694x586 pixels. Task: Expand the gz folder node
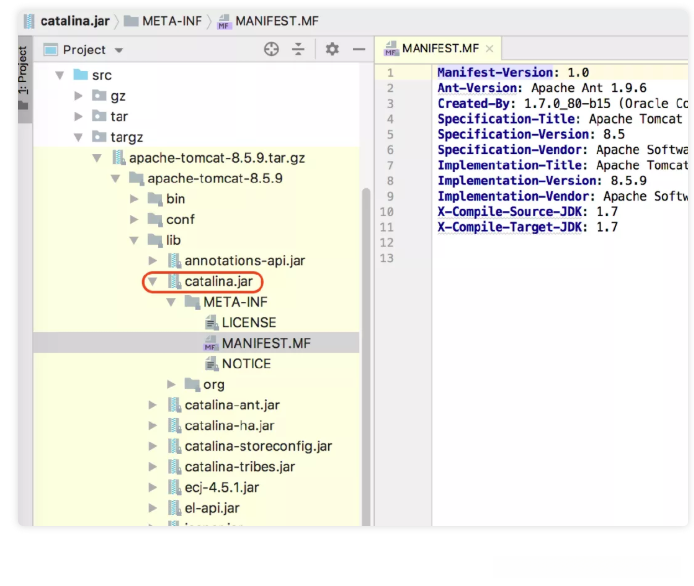pyautogui.click(x=78, y=96)
